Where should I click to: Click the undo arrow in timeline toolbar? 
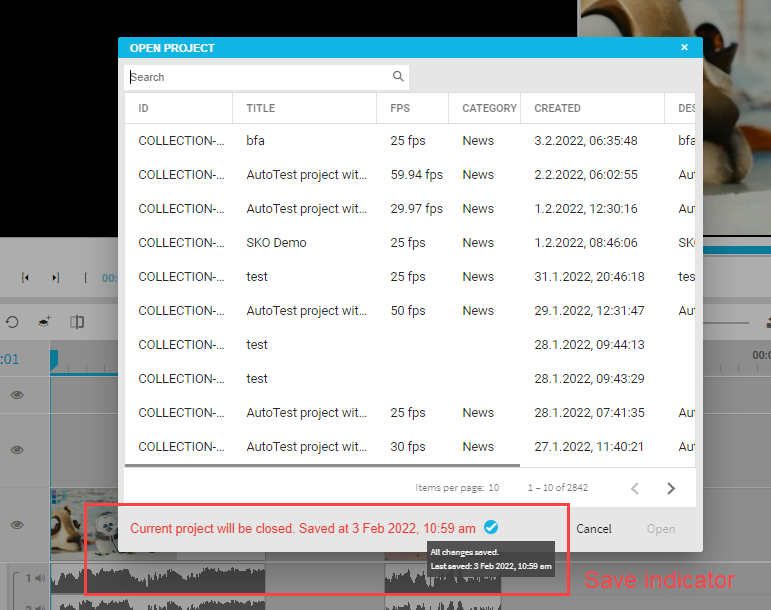(12, 322)
